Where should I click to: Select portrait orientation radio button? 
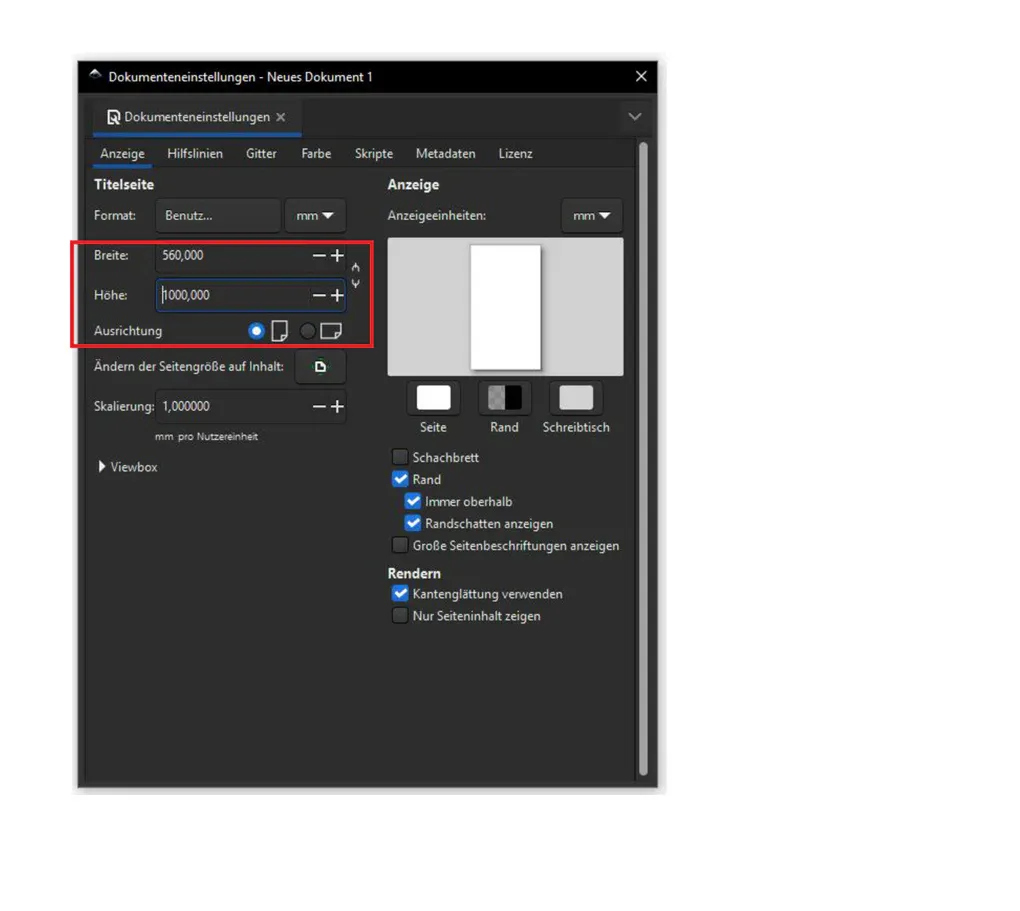(256, 331)
